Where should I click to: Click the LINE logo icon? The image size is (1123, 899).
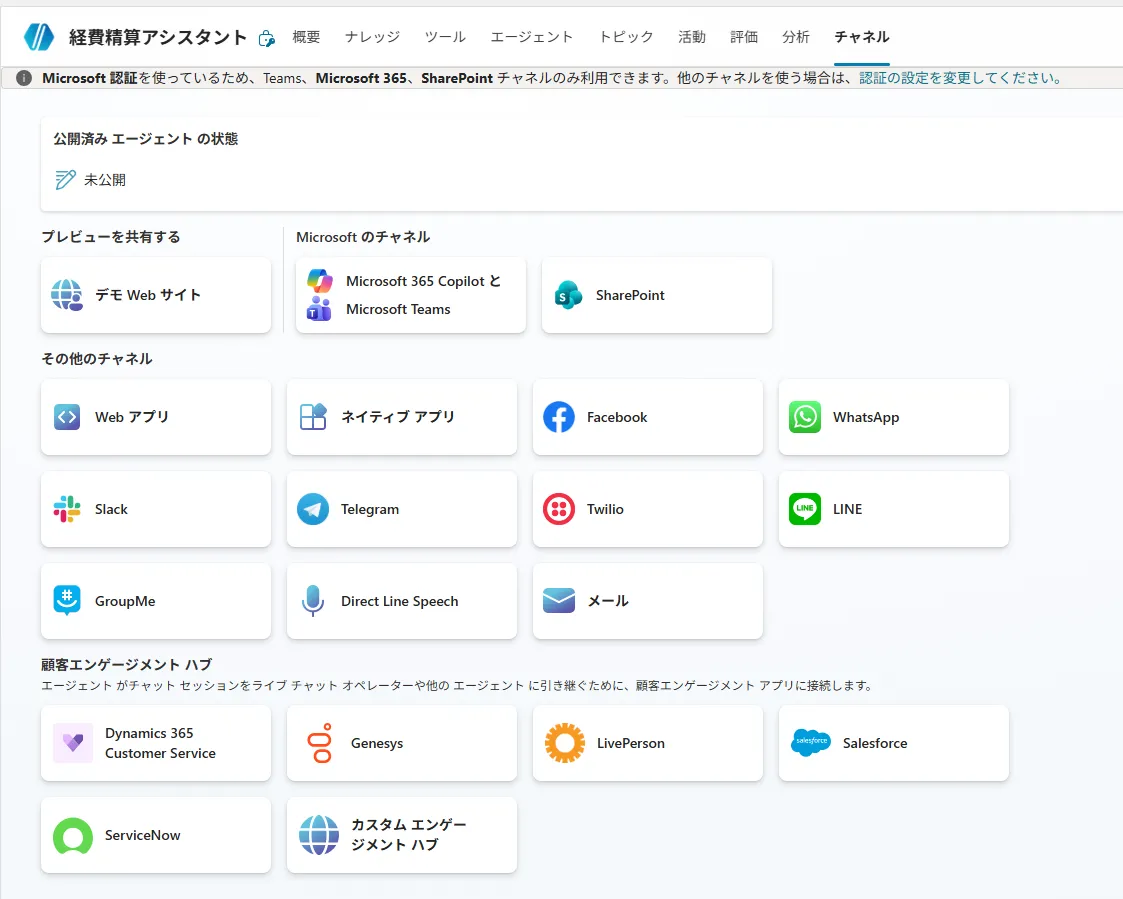[x=805, y=509]
